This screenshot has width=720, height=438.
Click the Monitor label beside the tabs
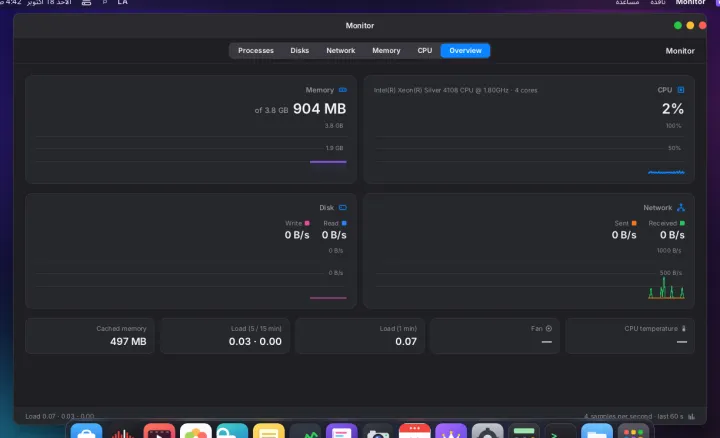[x=680, y=51]
